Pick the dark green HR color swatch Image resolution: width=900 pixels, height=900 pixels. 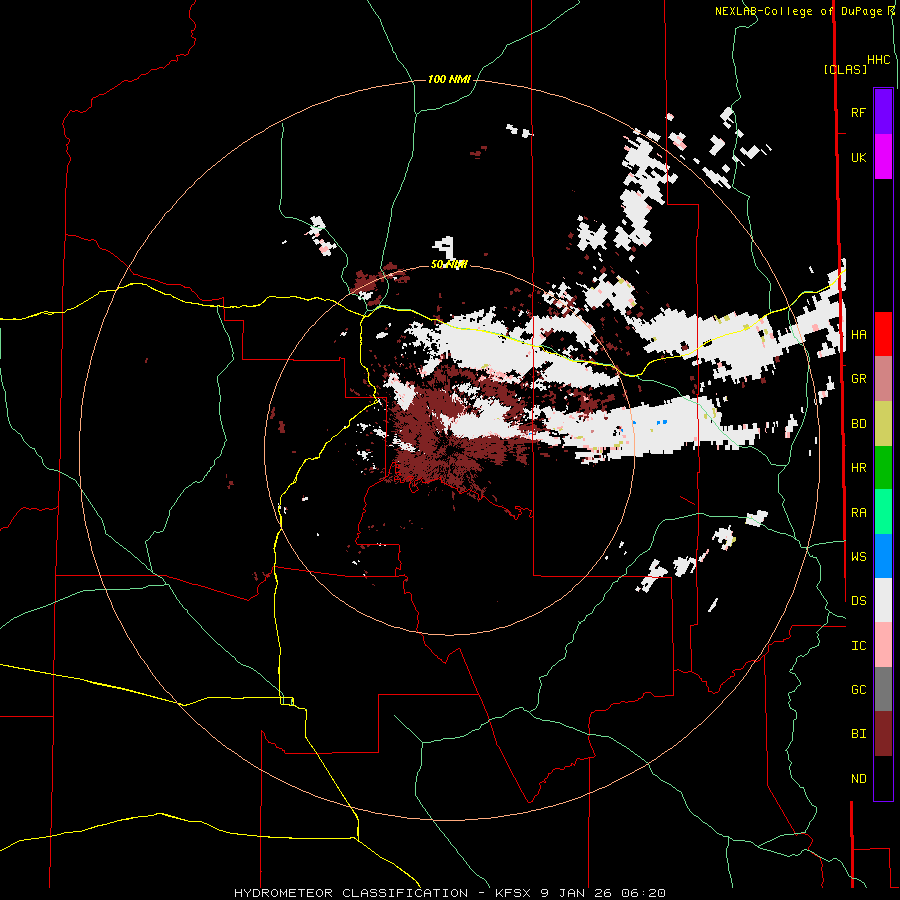coord(883,467)
